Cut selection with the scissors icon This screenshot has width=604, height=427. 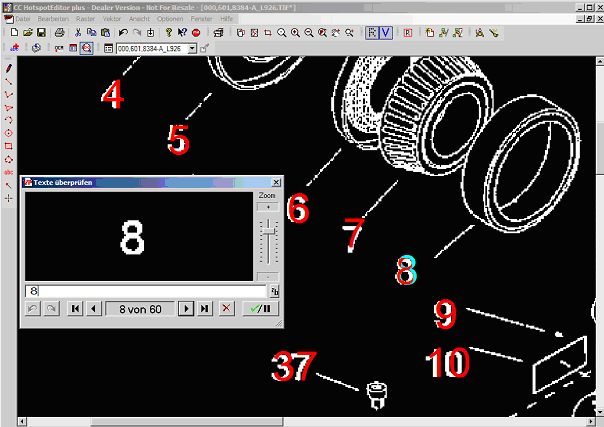[x=78, y=33]
